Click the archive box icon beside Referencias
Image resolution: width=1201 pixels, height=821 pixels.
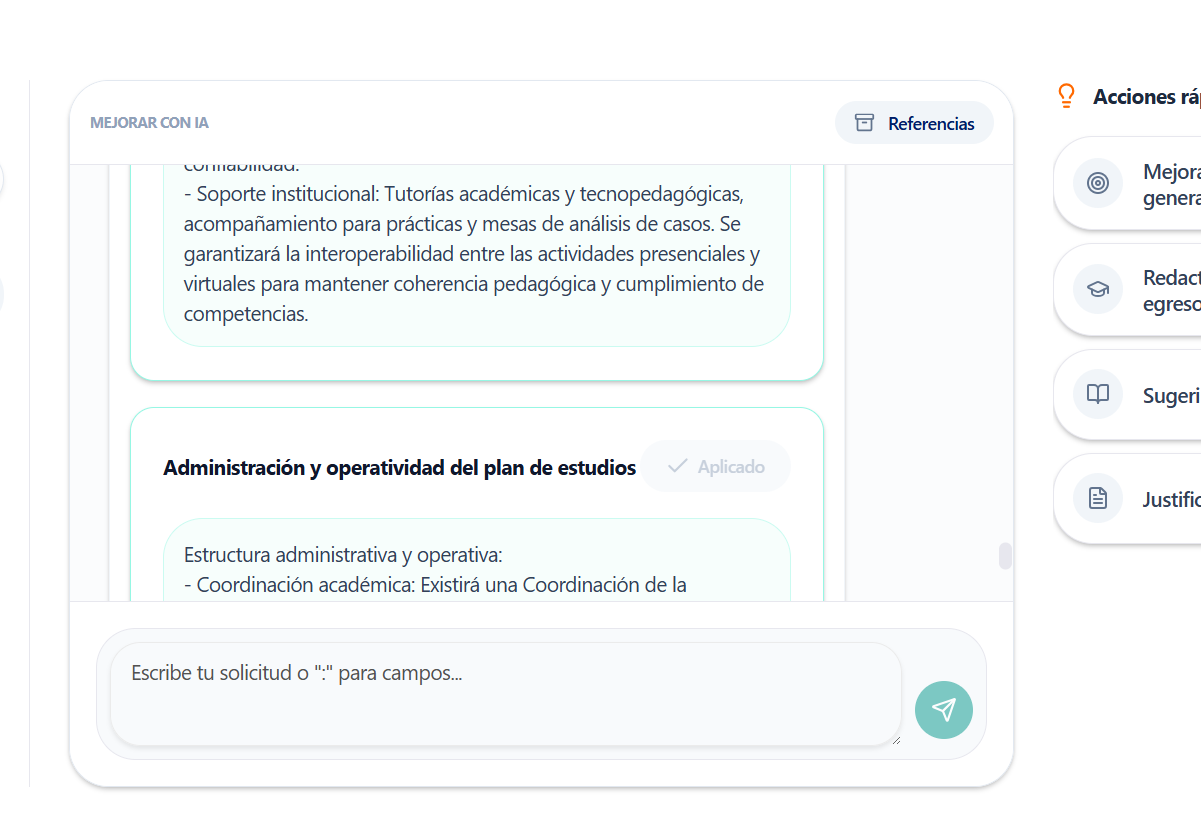click(865, 123)
